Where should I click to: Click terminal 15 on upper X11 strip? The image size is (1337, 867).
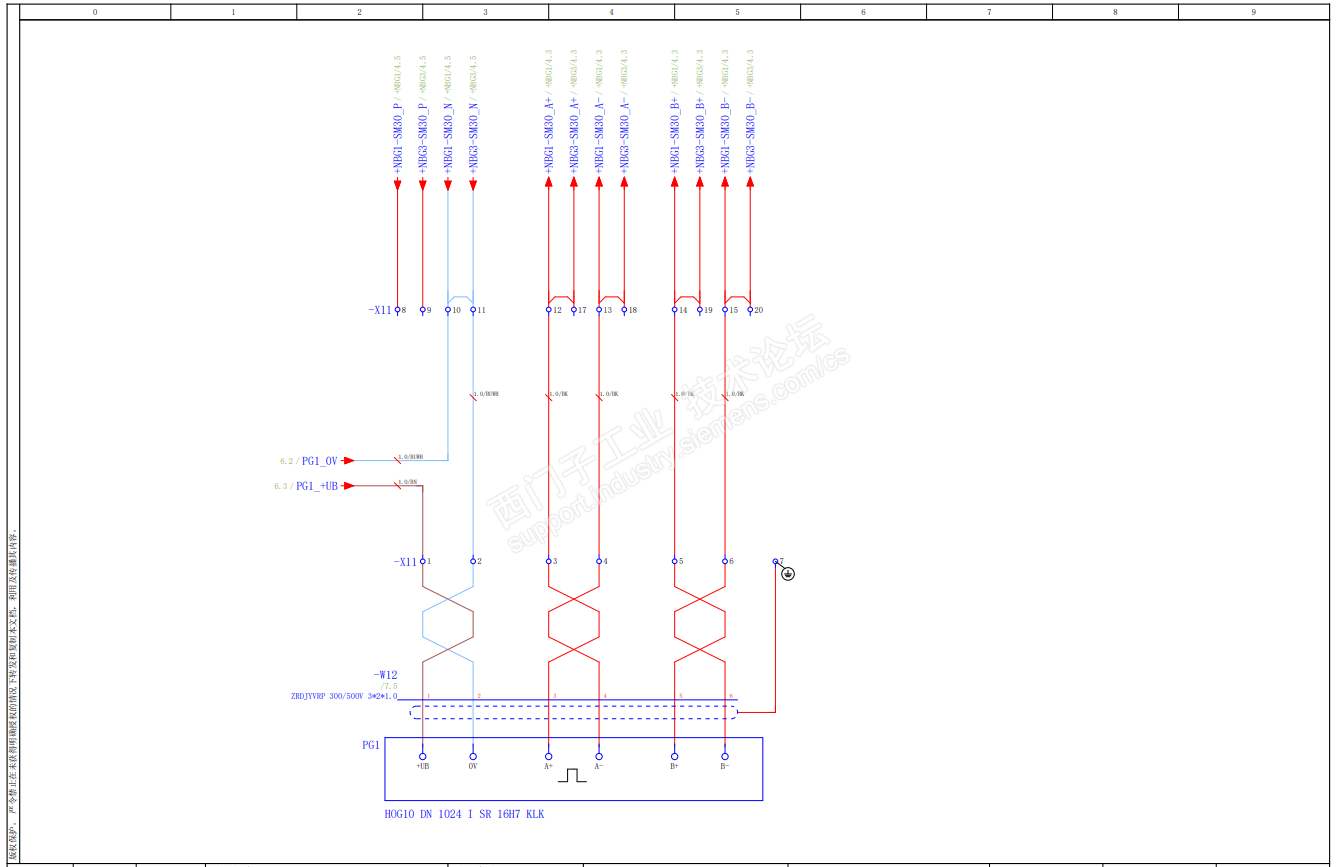click(725, 310)
